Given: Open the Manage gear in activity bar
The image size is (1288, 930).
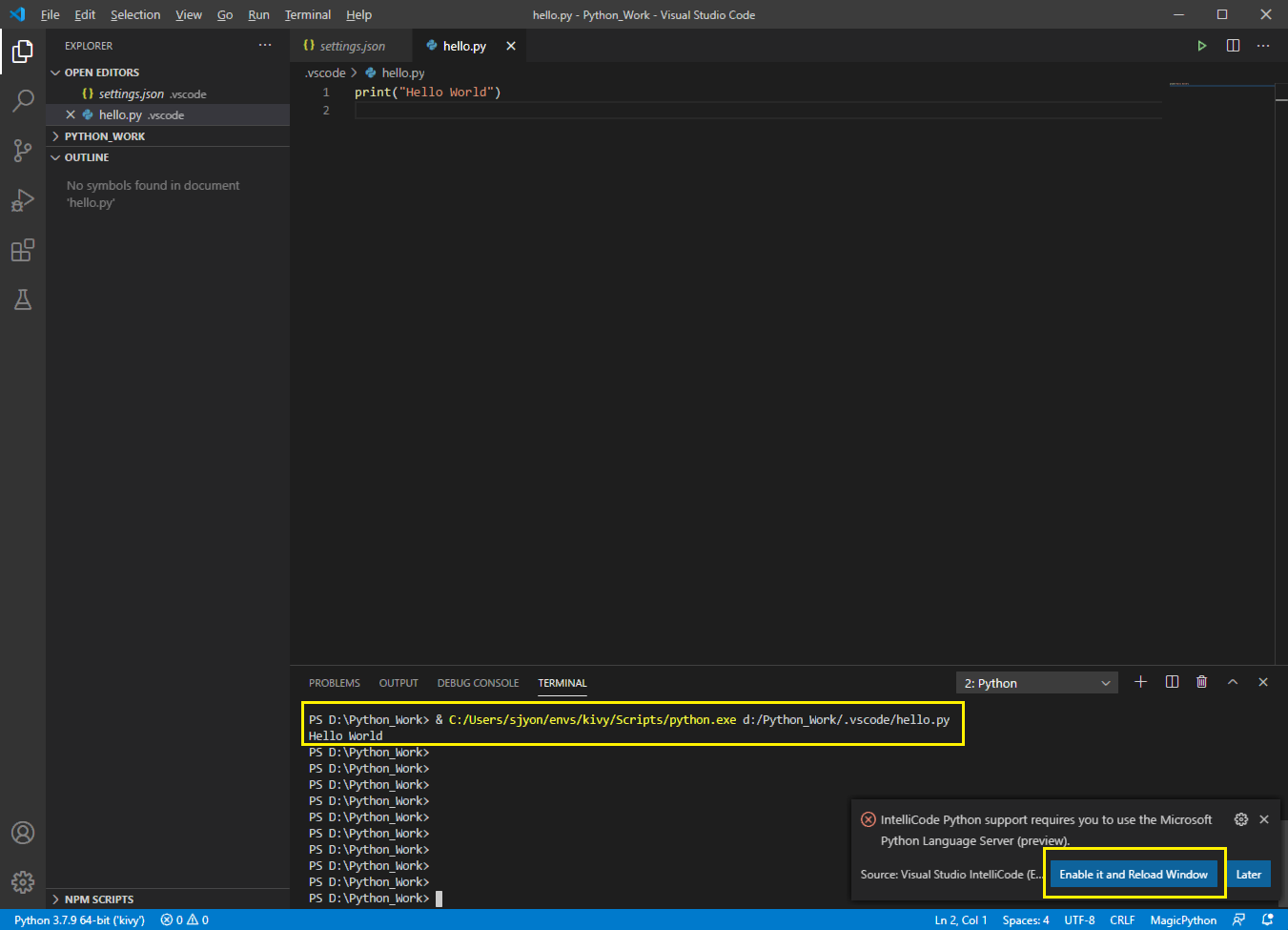Looking at the screenshot, I should [23, 882].
